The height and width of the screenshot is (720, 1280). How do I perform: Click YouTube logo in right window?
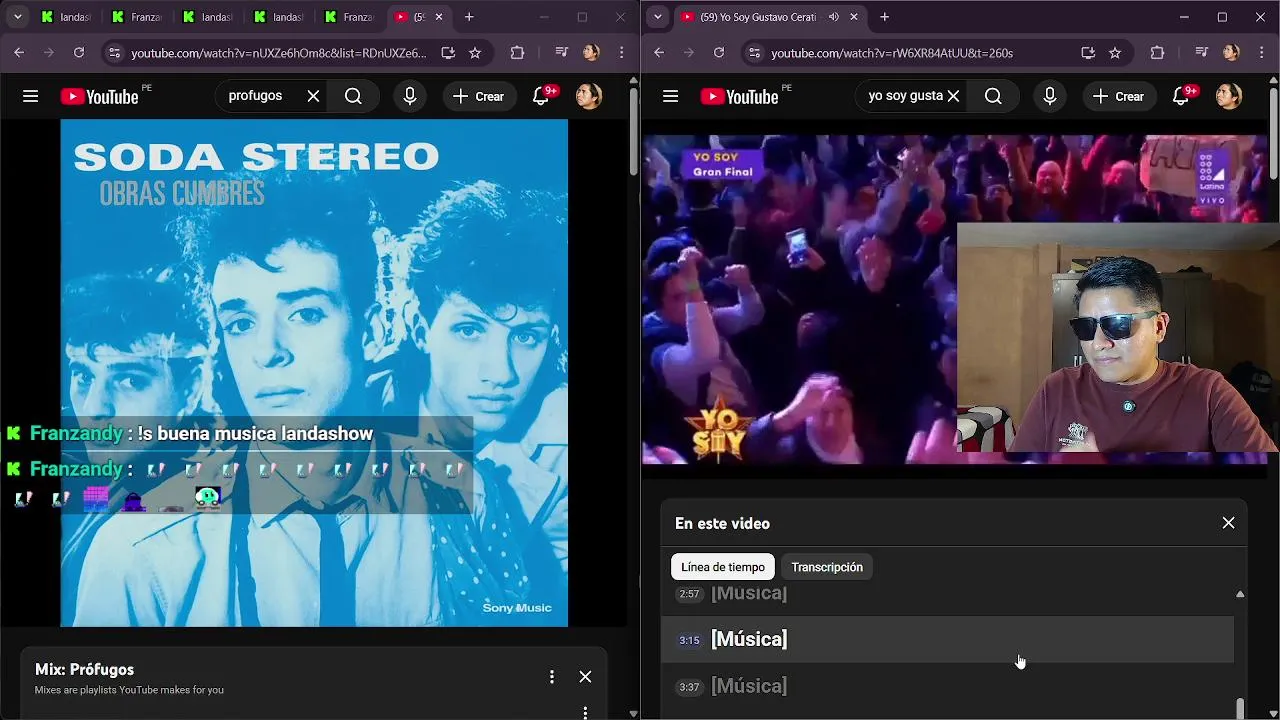click(739, 96)
